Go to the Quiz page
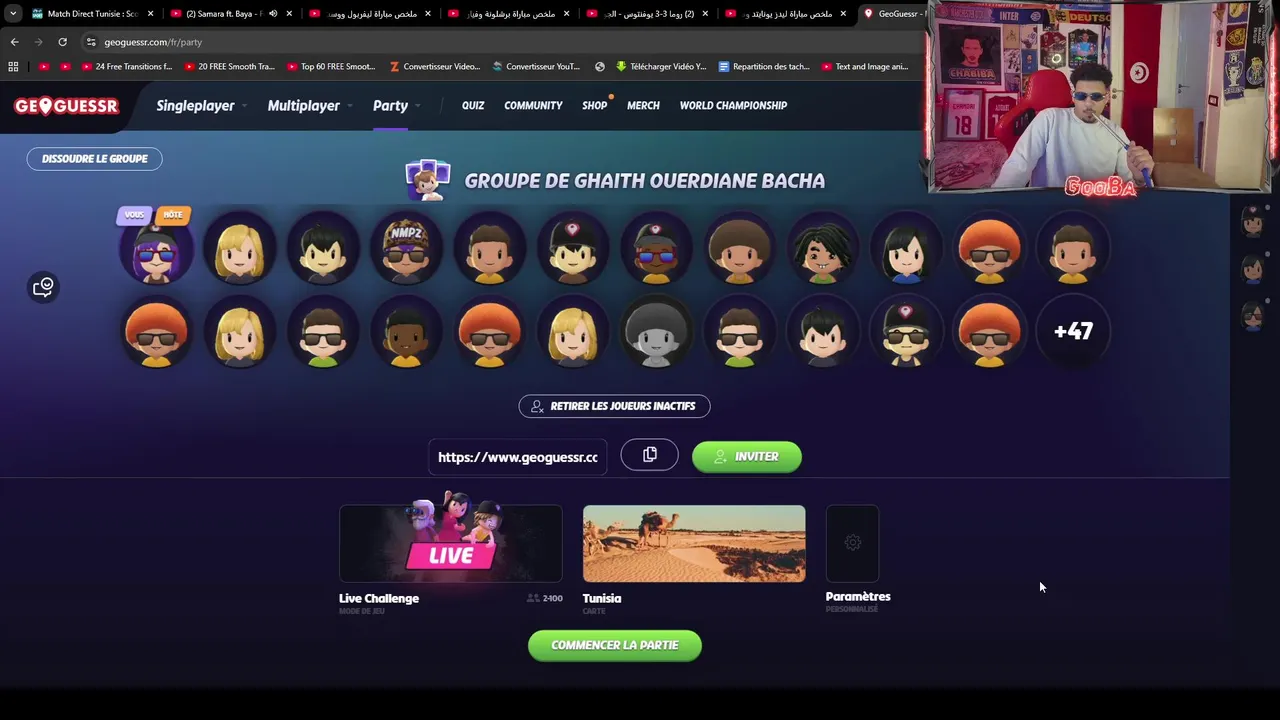The height and width of the screenshot is (720, 1280). [473, 105]
